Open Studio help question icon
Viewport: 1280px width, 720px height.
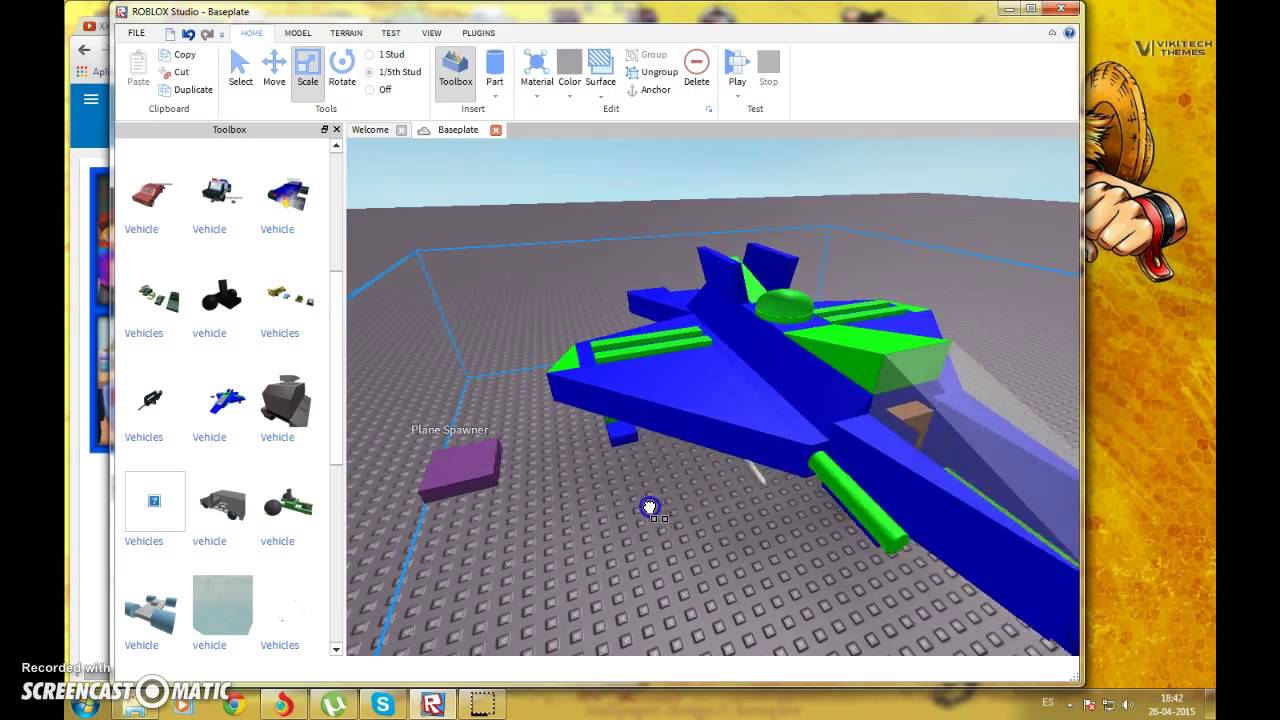pyautogui.click(x=1070, y=33)
